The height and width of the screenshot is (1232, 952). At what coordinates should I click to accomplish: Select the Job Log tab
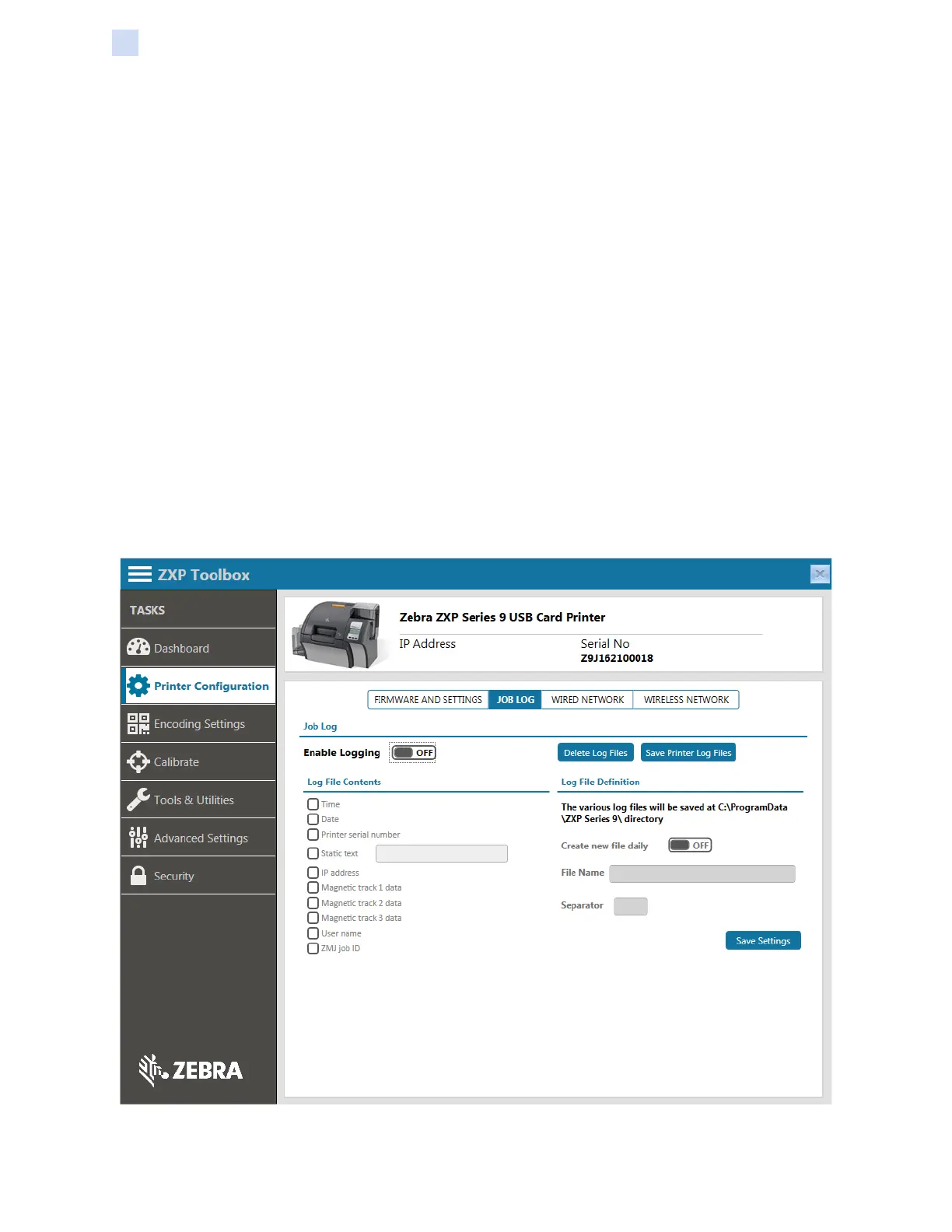click(x=516, y=700)
